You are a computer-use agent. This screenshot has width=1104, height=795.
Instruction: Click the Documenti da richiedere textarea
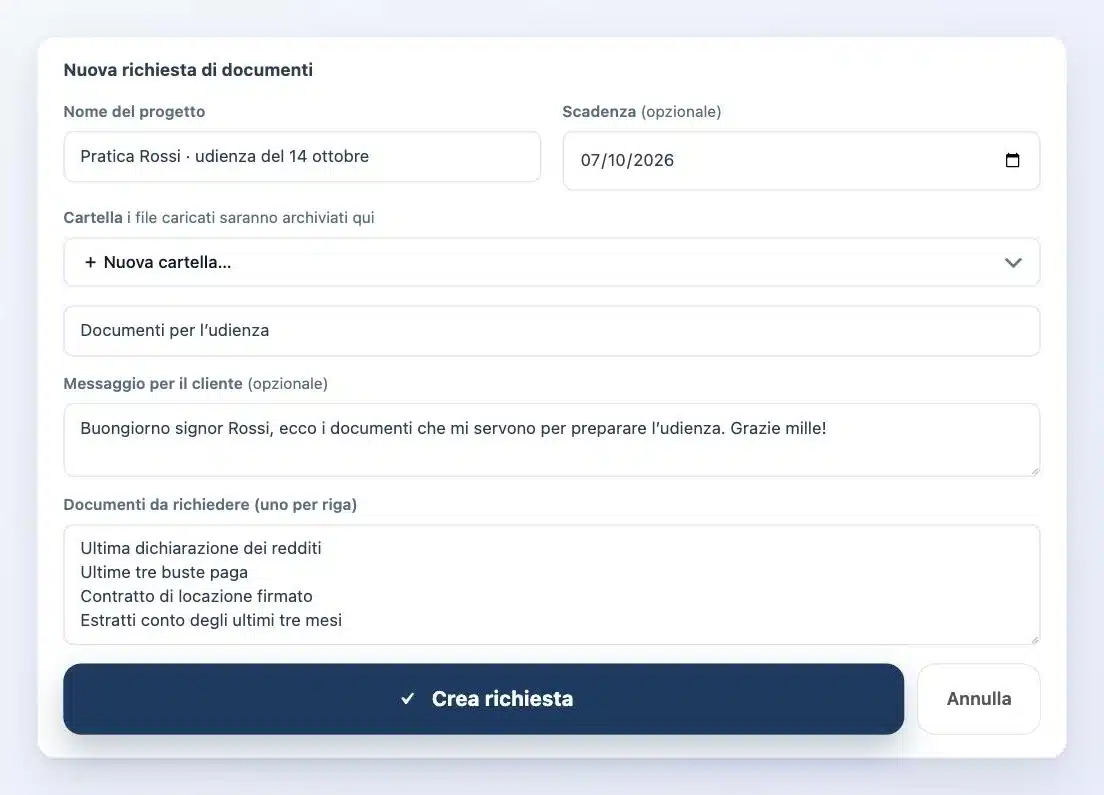click(551, 584)
